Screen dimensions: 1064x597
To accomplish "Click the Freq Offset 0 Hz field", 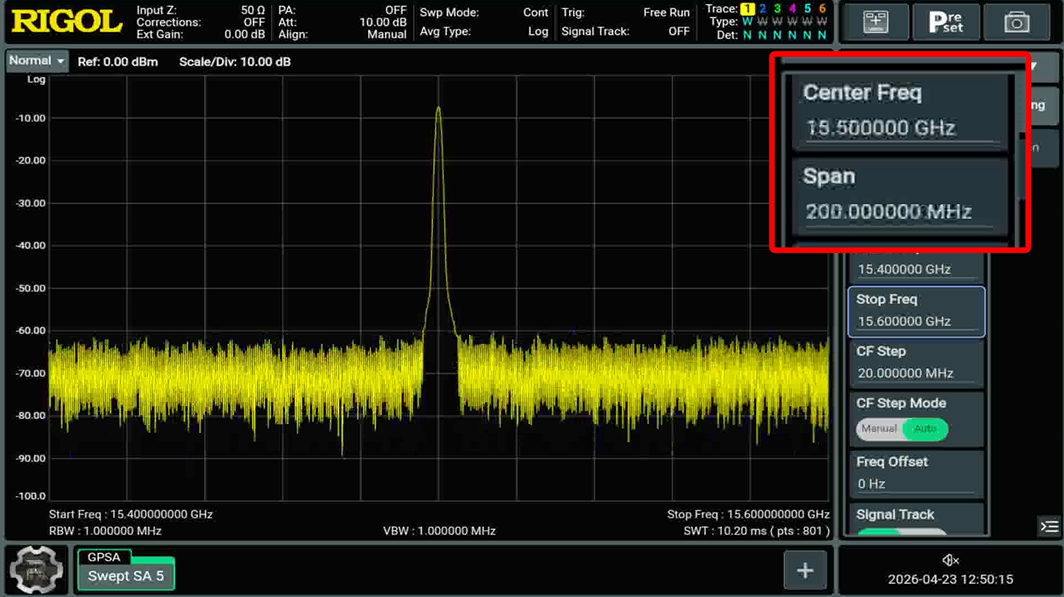I will point(916,474).
